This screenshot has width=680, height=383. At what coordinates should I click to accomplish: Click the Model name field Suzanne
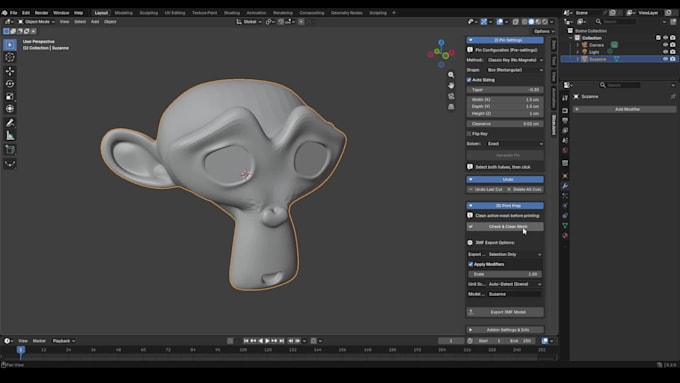(515, 294)
